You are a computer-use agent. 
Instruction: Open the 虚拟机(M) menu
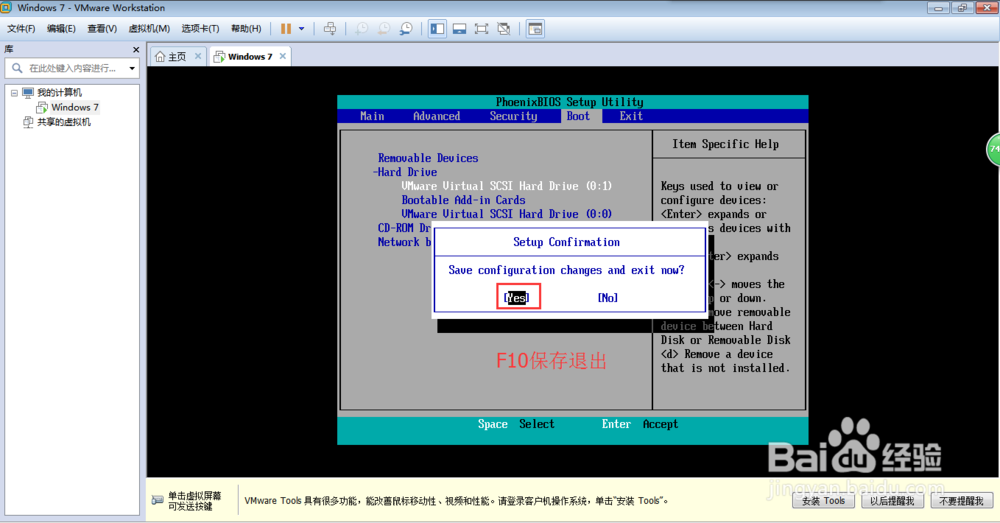tap(149, 29)
